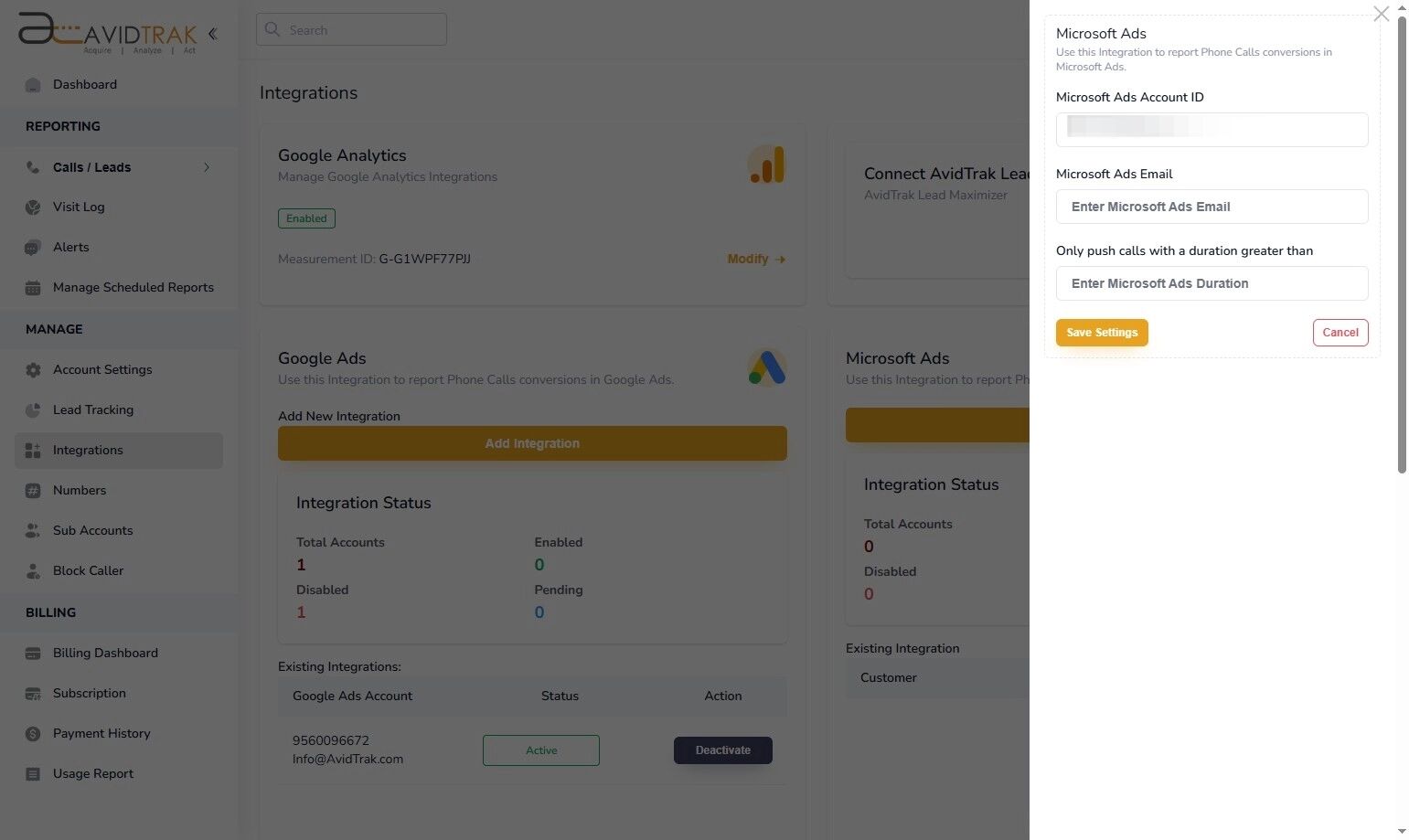The width and height of the screenshot is (1409, 840).
Task: Expand the Calls / Leads submenu
Action: 207,167
